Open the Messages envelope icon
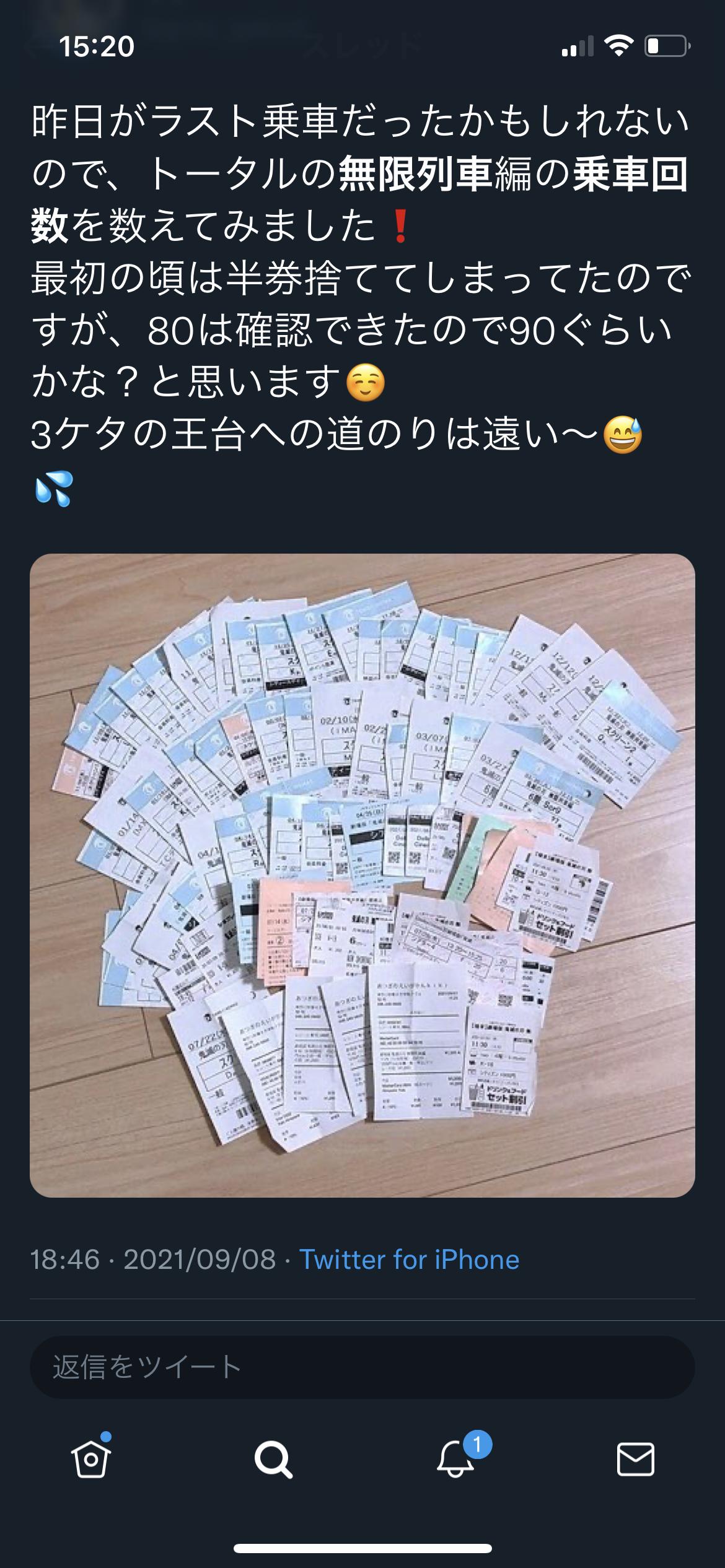 tap(636, 1460)
